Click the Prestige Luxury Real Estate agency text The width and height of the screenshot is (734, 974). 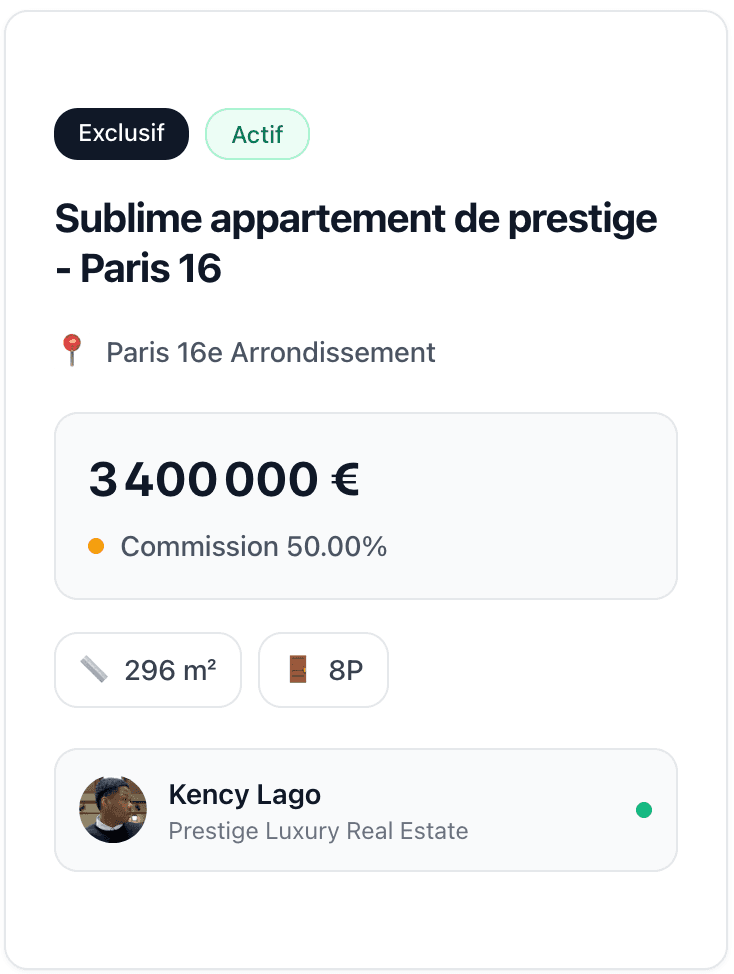tap(318, 831)
